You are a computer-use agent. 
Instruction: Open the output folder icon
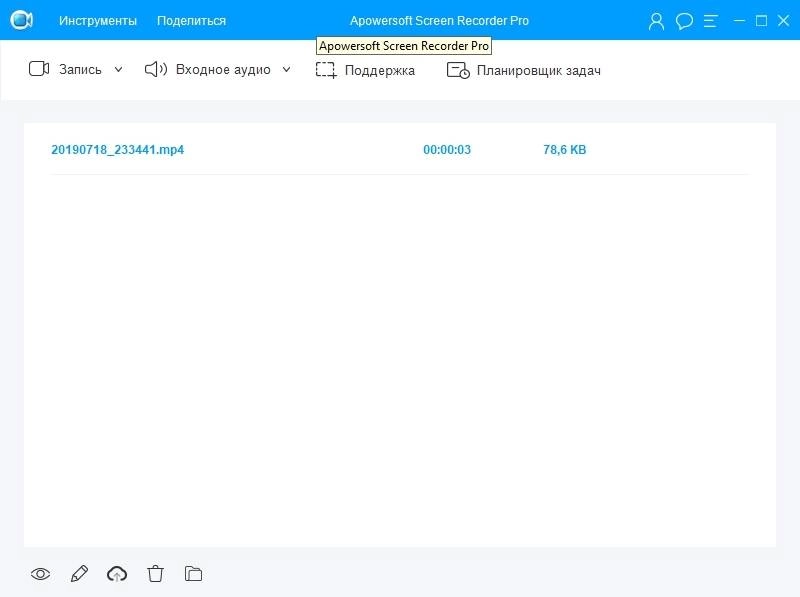[193, 574]
